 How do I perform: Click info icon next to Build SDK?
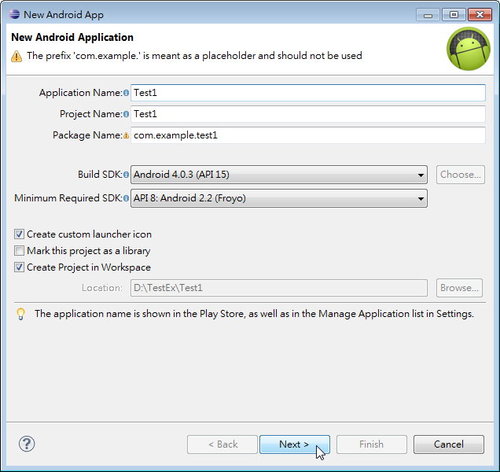pyautogui.click(x=126, y=174)
